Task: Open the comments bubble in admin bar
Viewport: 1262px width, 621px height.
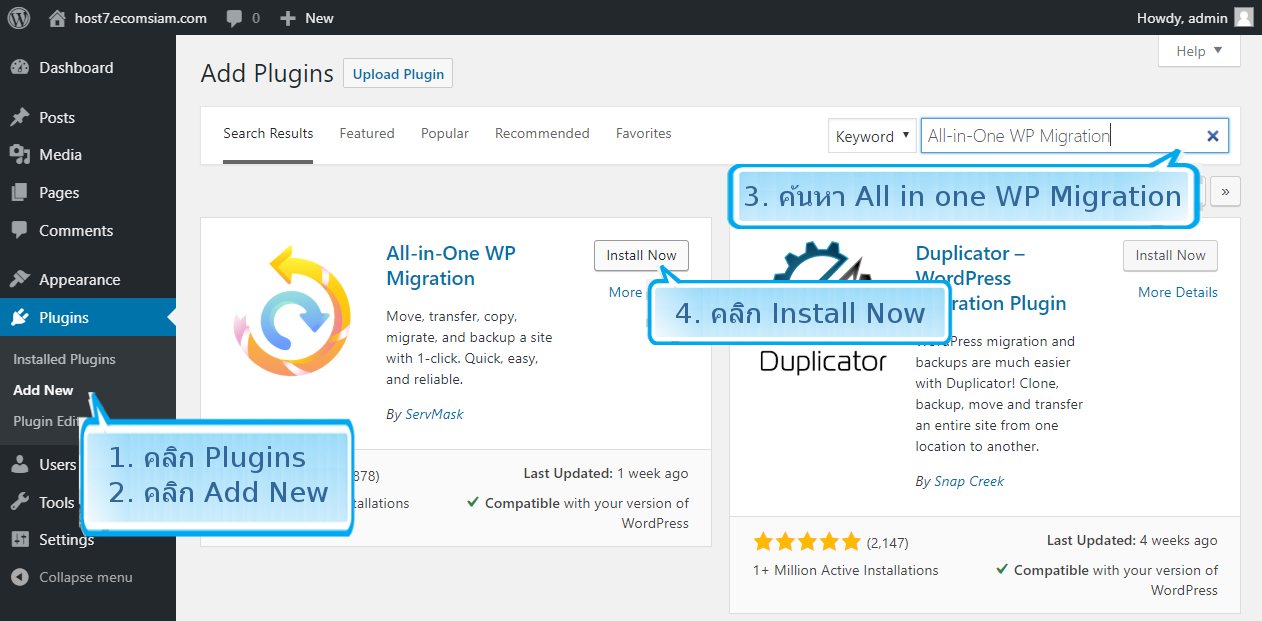Action: [x=243, y=18]
